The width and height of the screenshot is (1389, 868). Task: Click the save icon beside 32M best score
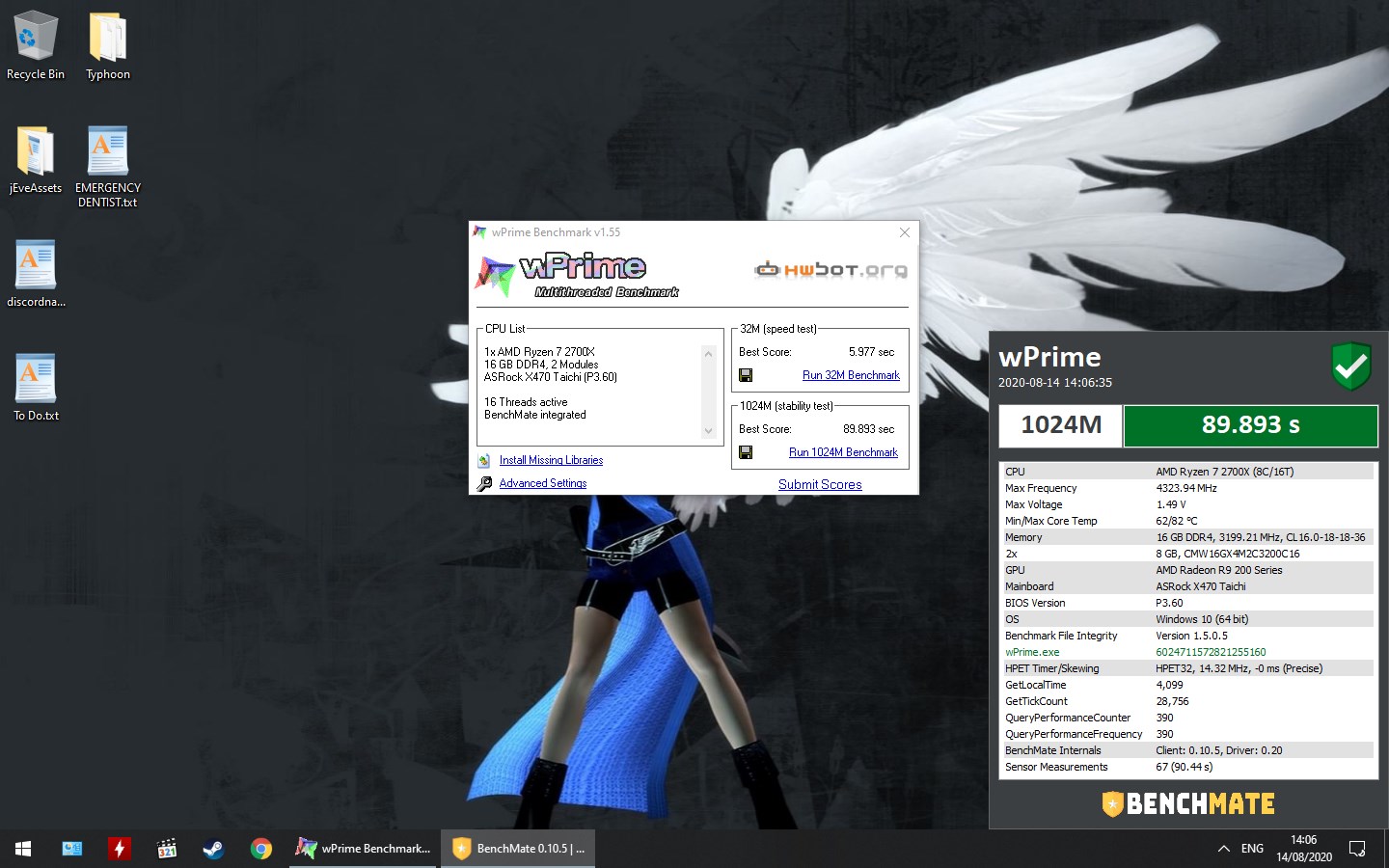coord(746,375)
